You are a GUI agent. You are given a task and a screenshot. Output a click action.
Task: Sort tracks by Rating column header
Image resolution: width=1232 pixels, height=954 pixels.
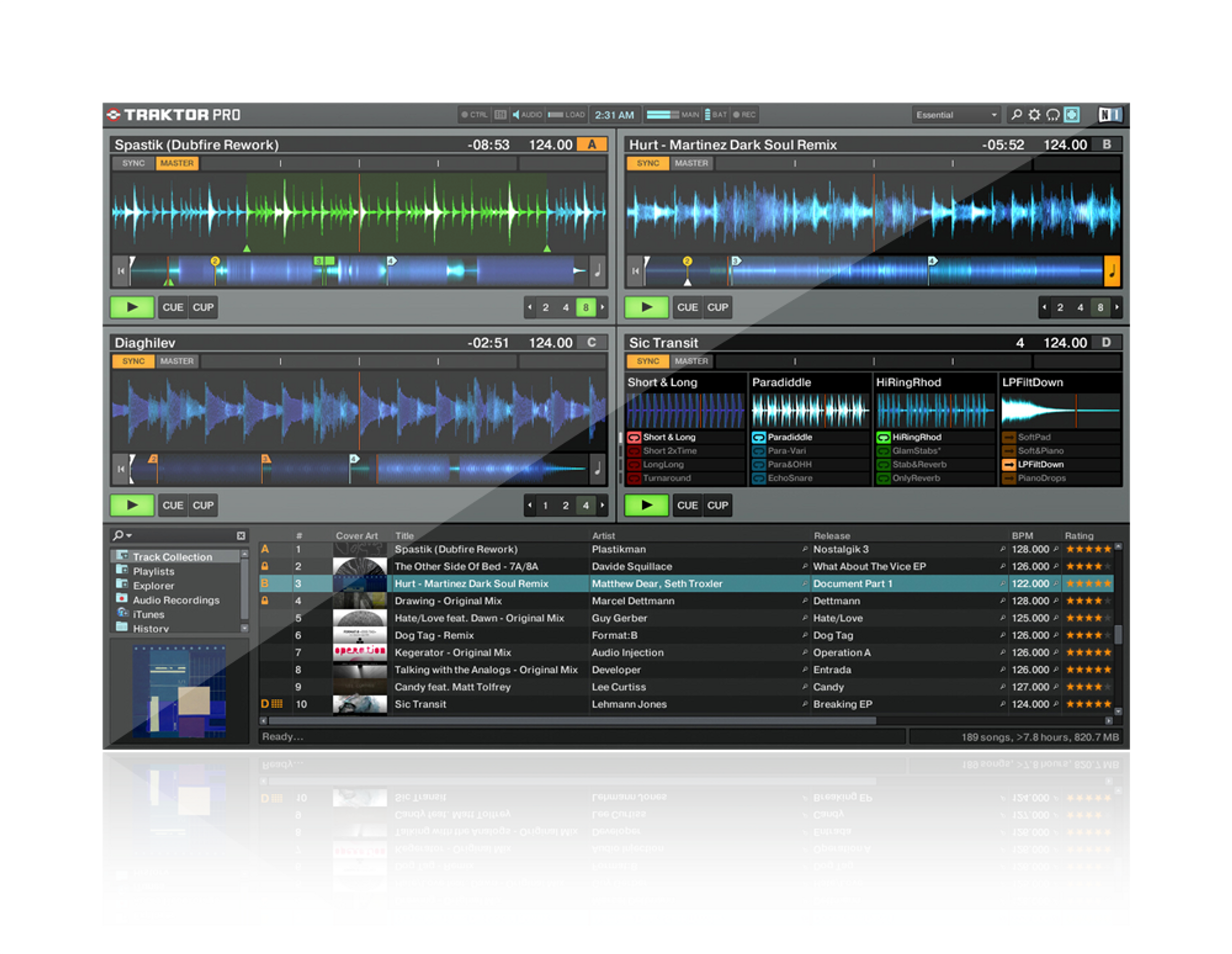point(1079,536)
